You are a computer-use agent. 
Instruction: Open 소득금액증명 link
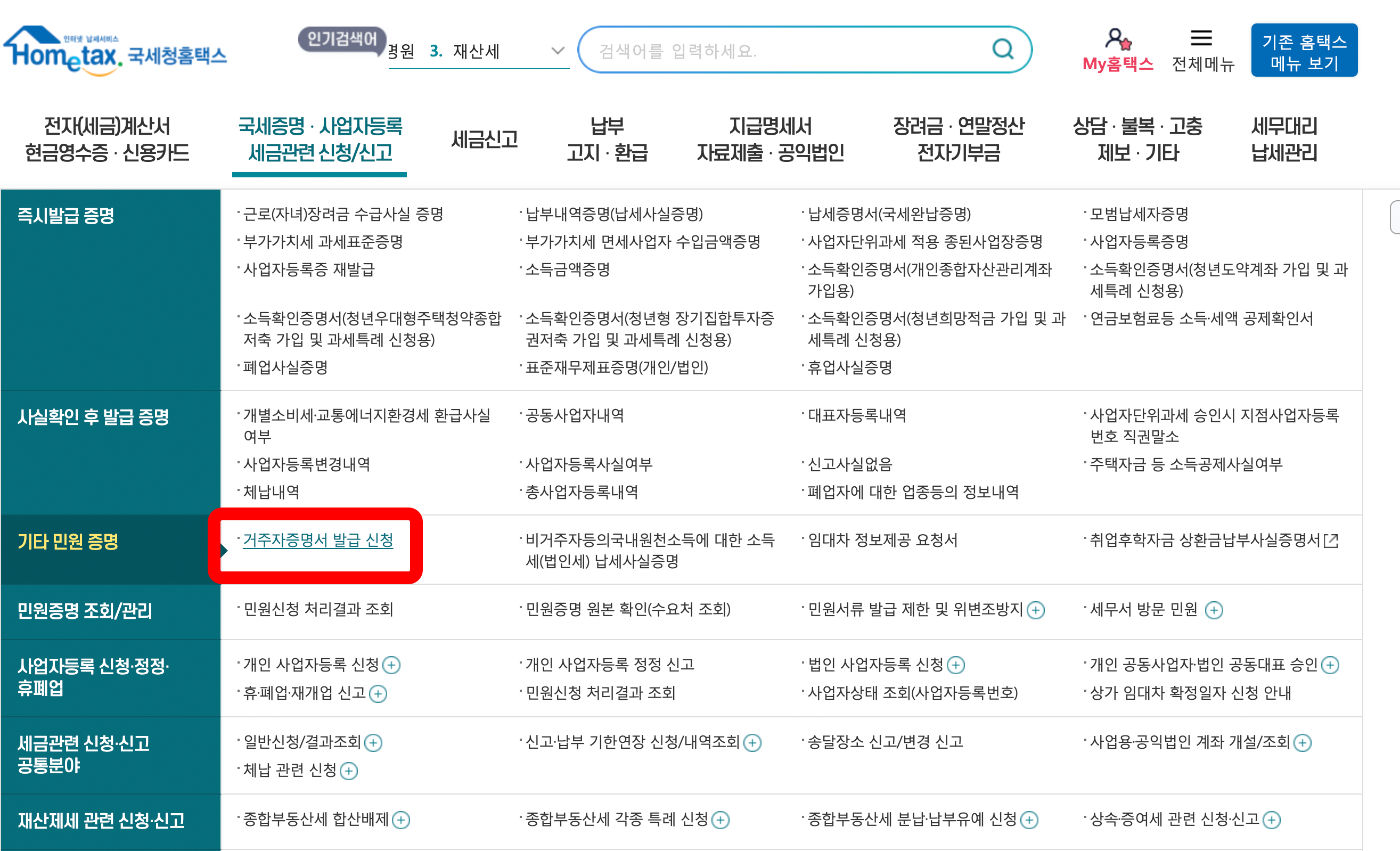tap(568, 269)
